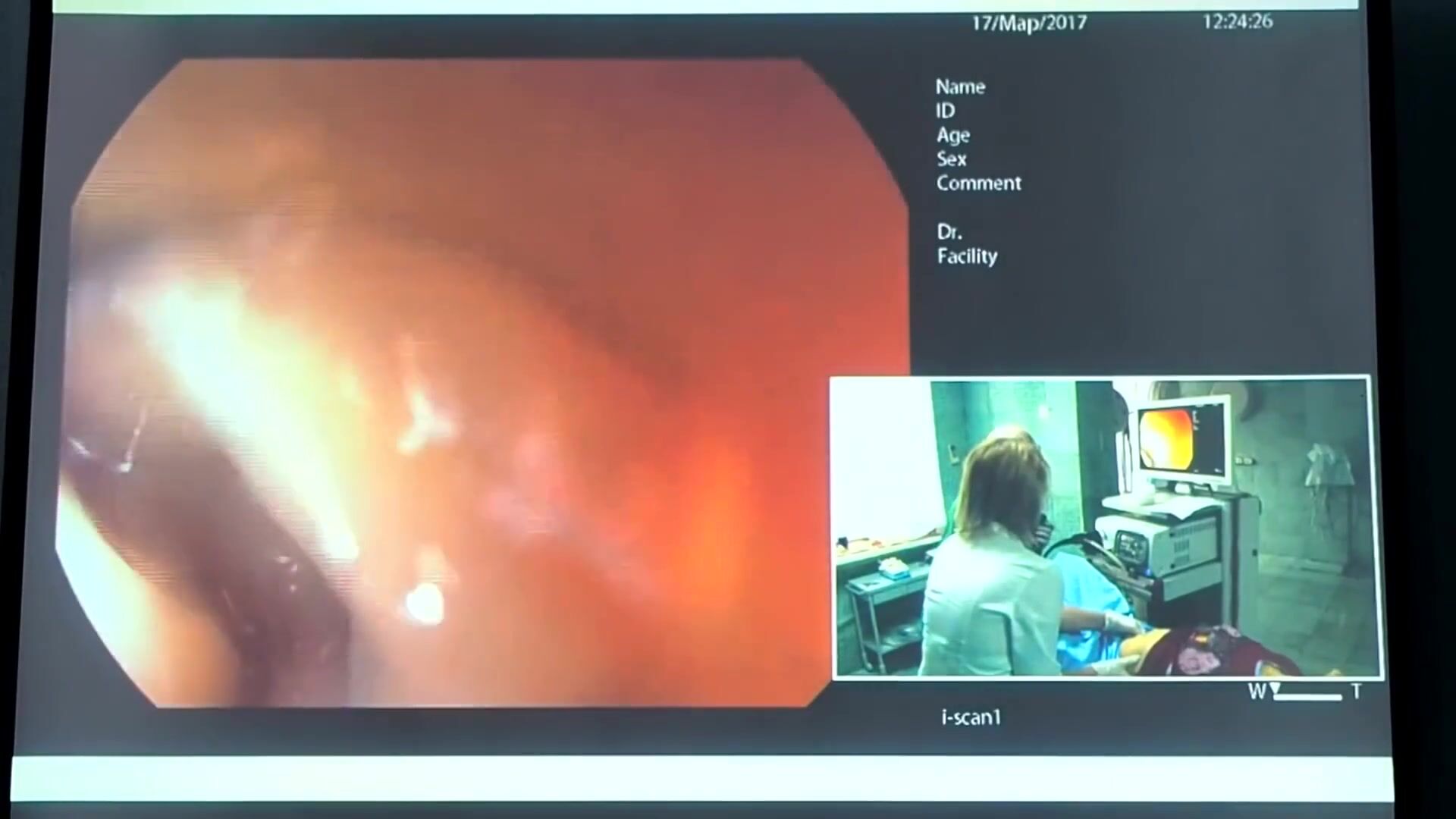Viewport: 1456px width, 819px height.
Task: Click the T tele zoom label
Action: click(1356, 692)
